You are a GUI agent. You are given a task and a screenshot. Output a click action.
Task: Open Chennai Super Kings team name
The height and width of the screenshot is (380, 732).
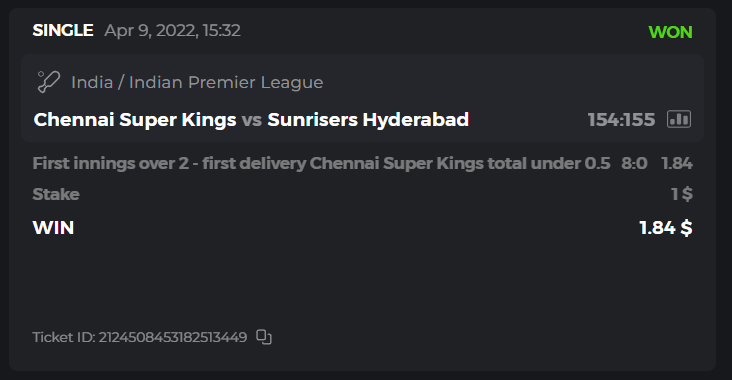coord(135,120)
